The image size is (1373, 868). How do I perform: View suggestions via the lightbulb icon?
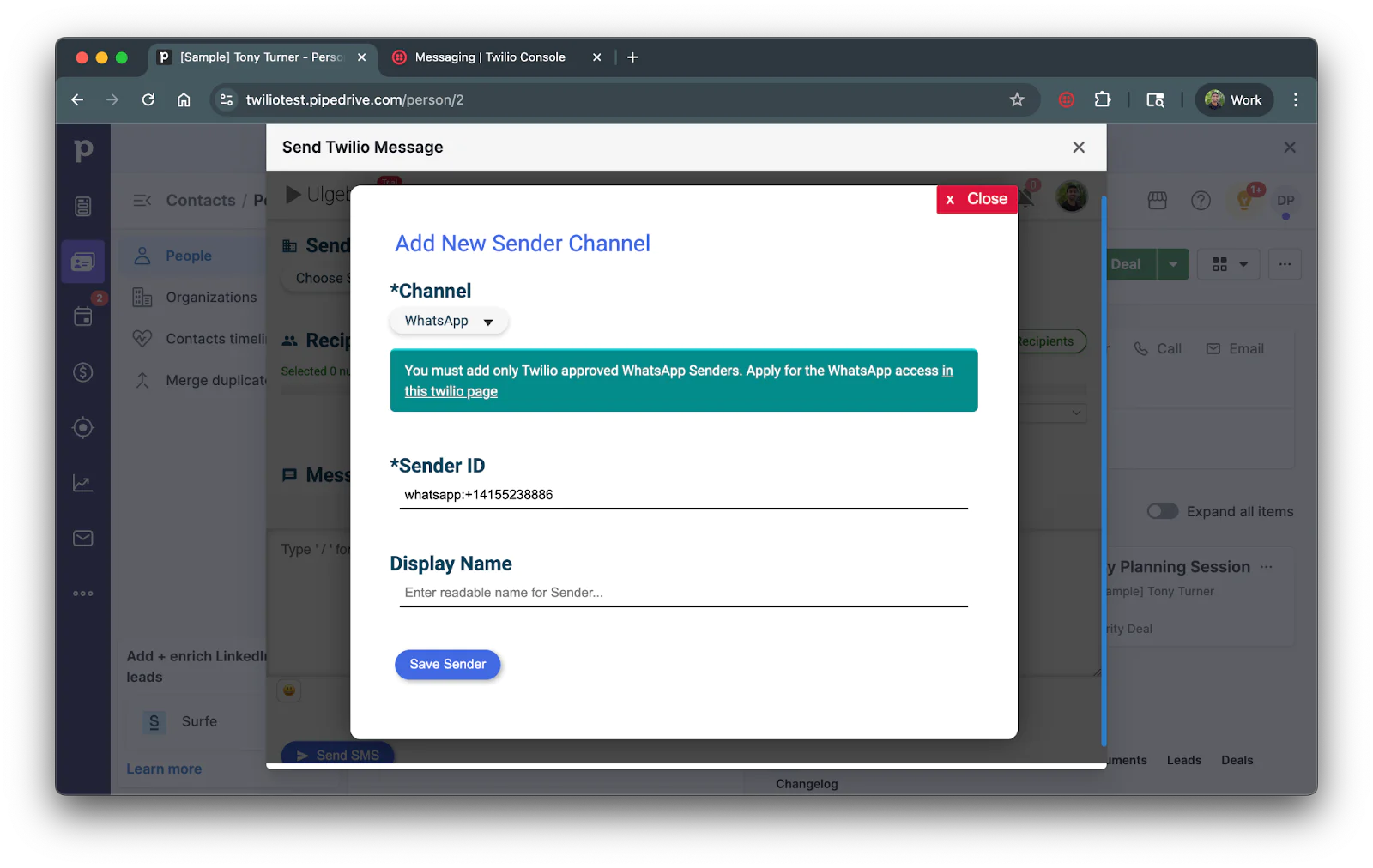coord(1243,201)
